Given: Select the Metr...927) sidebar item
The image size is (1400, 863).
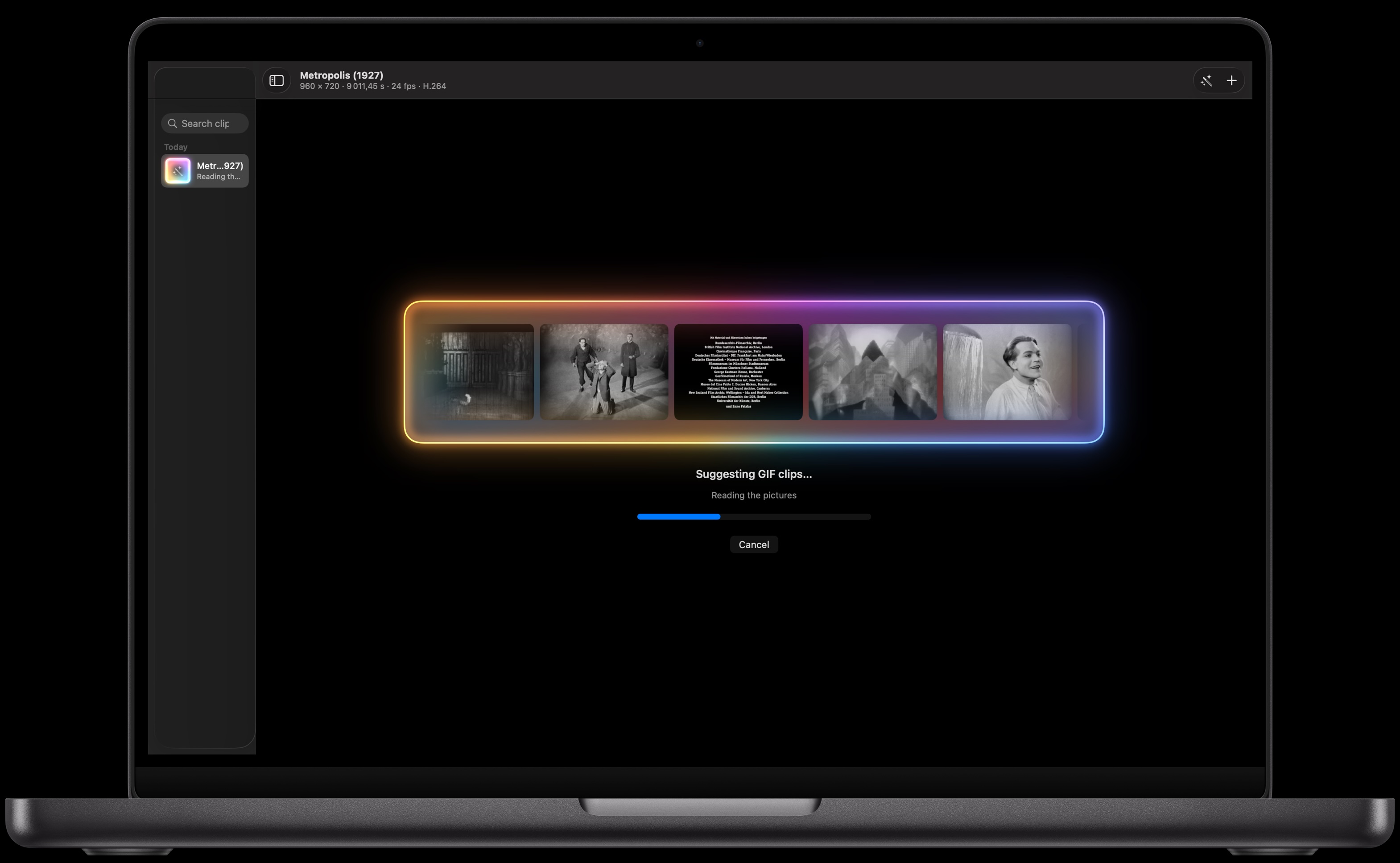Looking at the screenshot, I should 205,171.
